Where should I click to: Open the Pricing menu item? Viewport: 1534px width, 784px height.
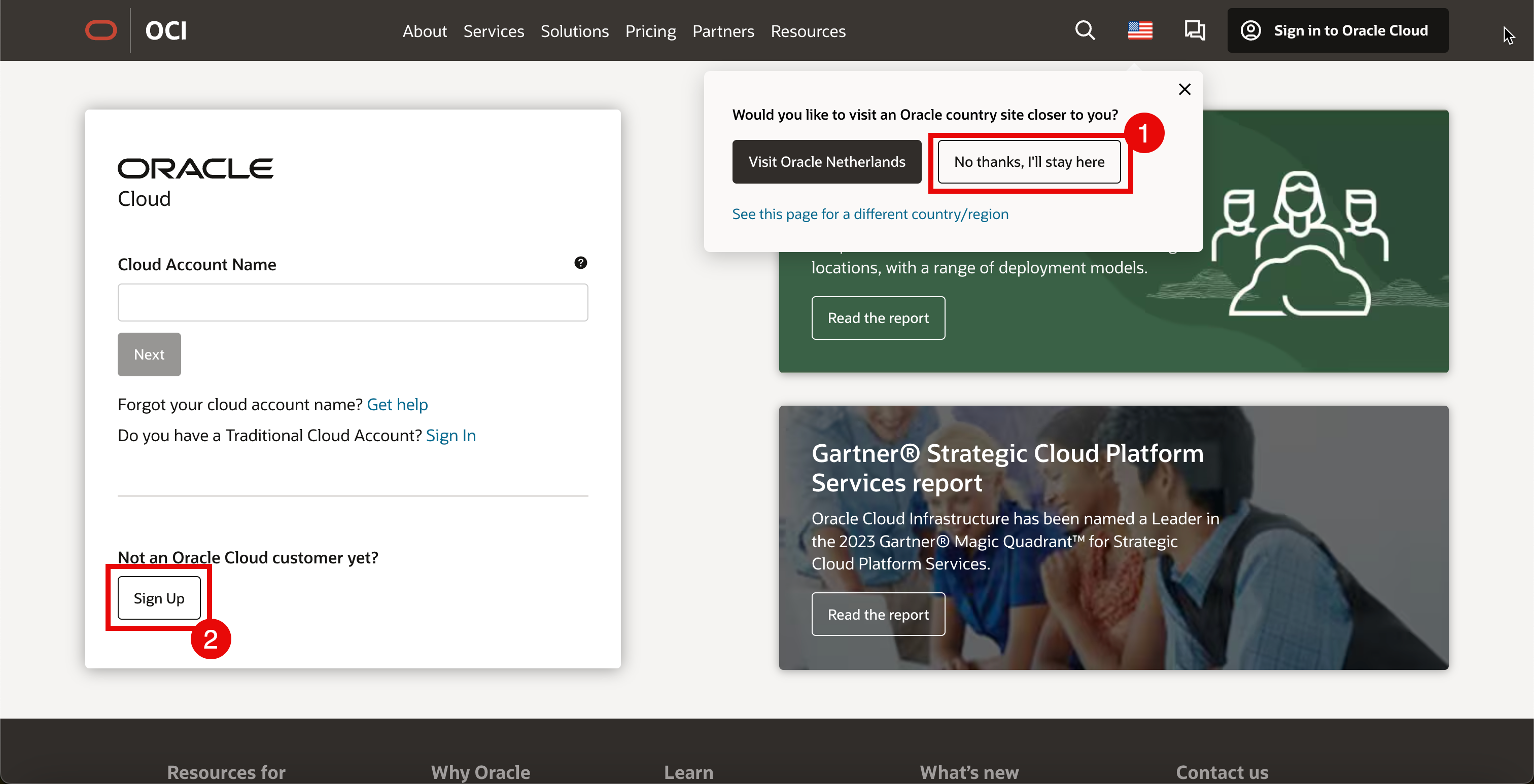[x=650, y=31]
